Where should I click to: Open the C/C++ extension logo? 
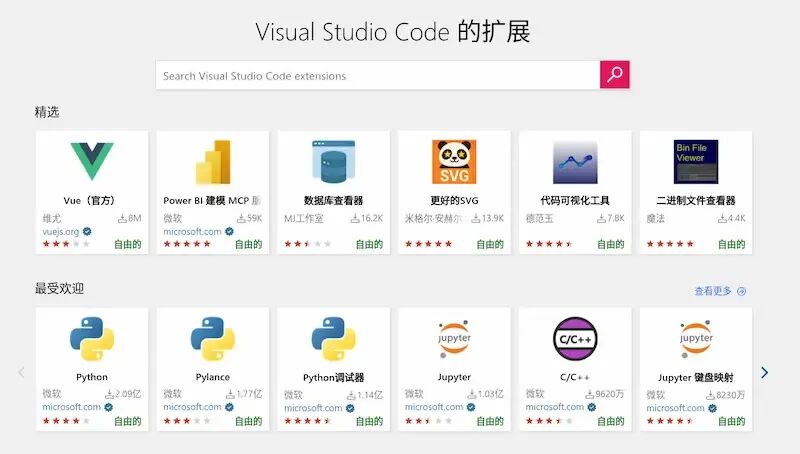(575, 339)
